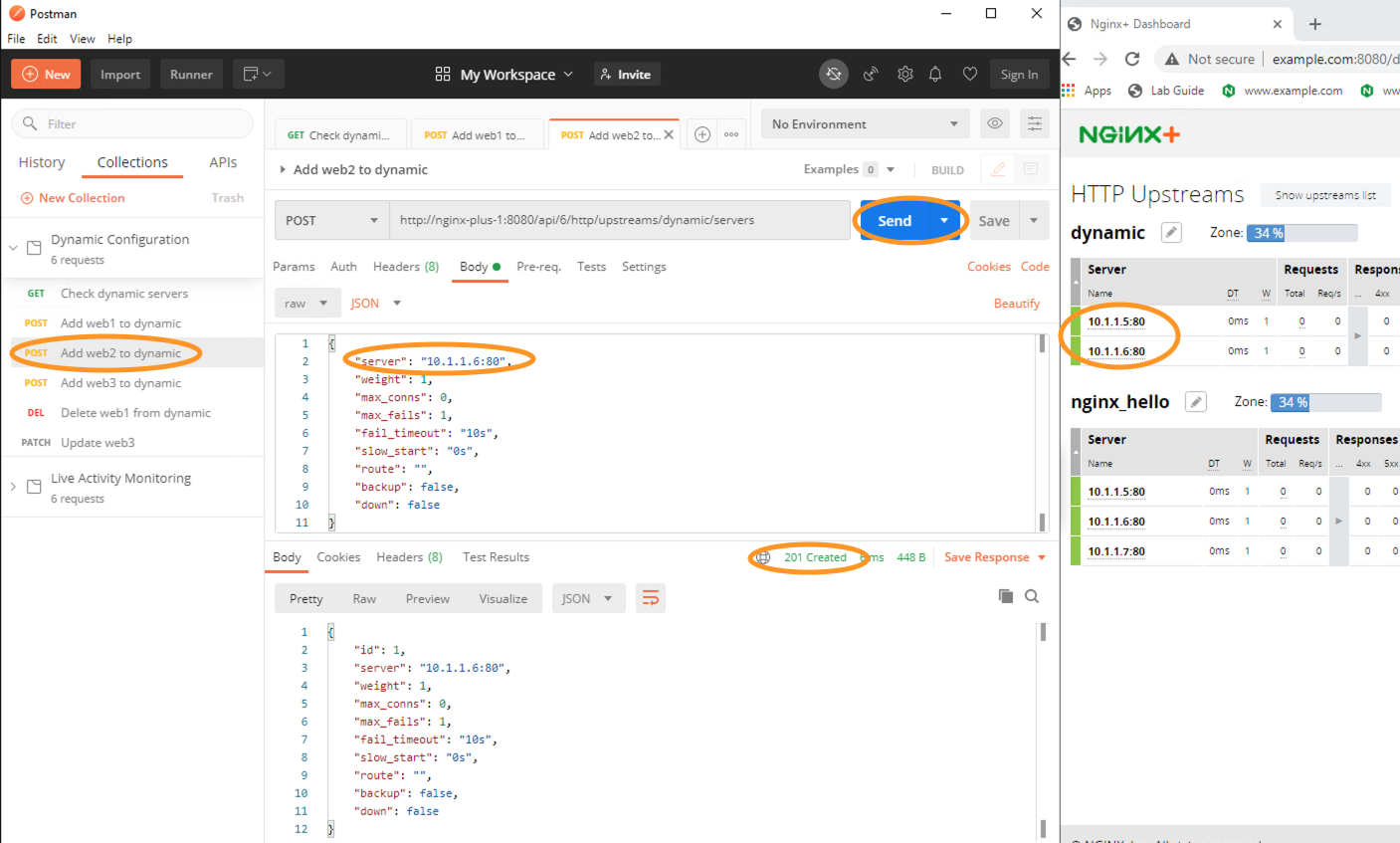Click the New Collection link
Screen dimensions: 1400x843
coord(73,198)
